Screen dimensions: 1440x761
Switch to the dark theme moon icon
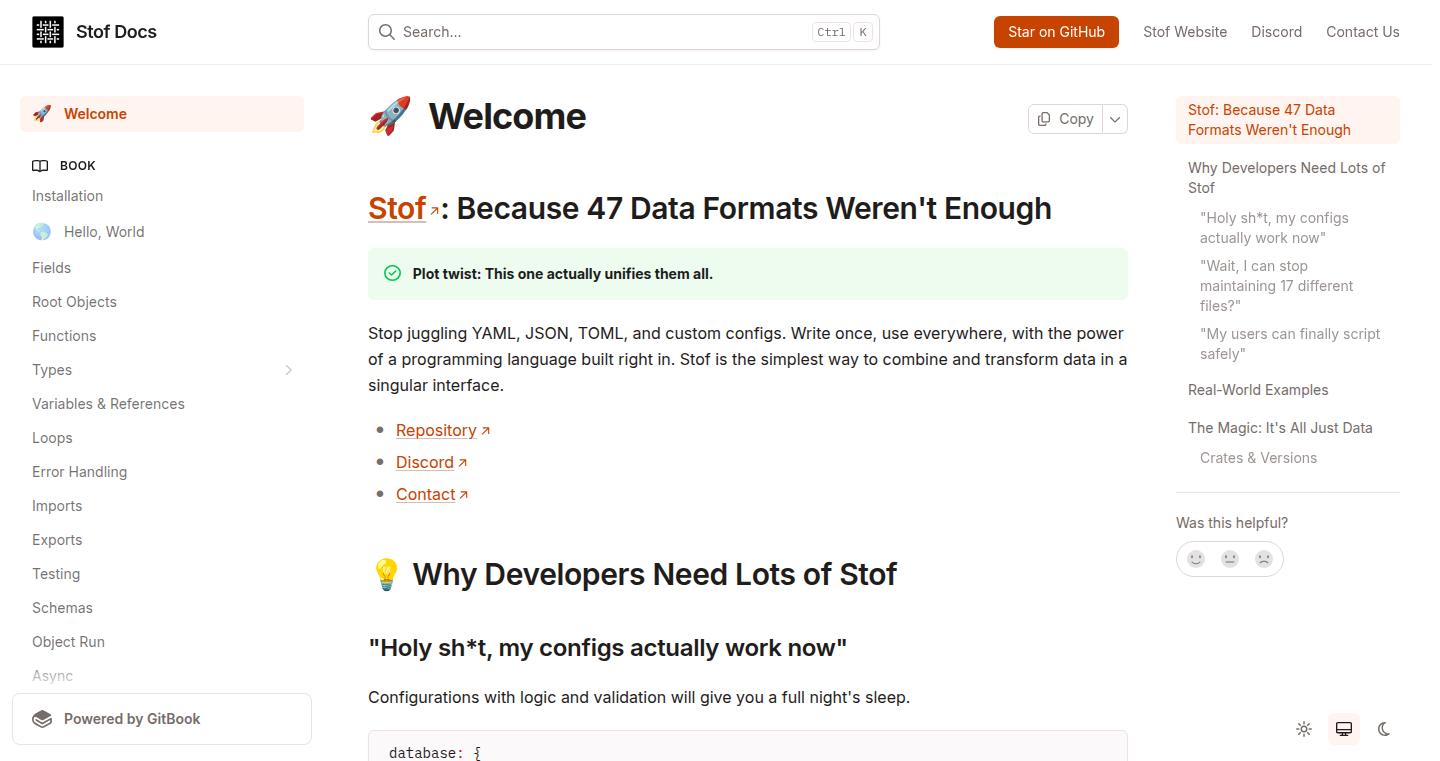click(x=1384, y=729)
